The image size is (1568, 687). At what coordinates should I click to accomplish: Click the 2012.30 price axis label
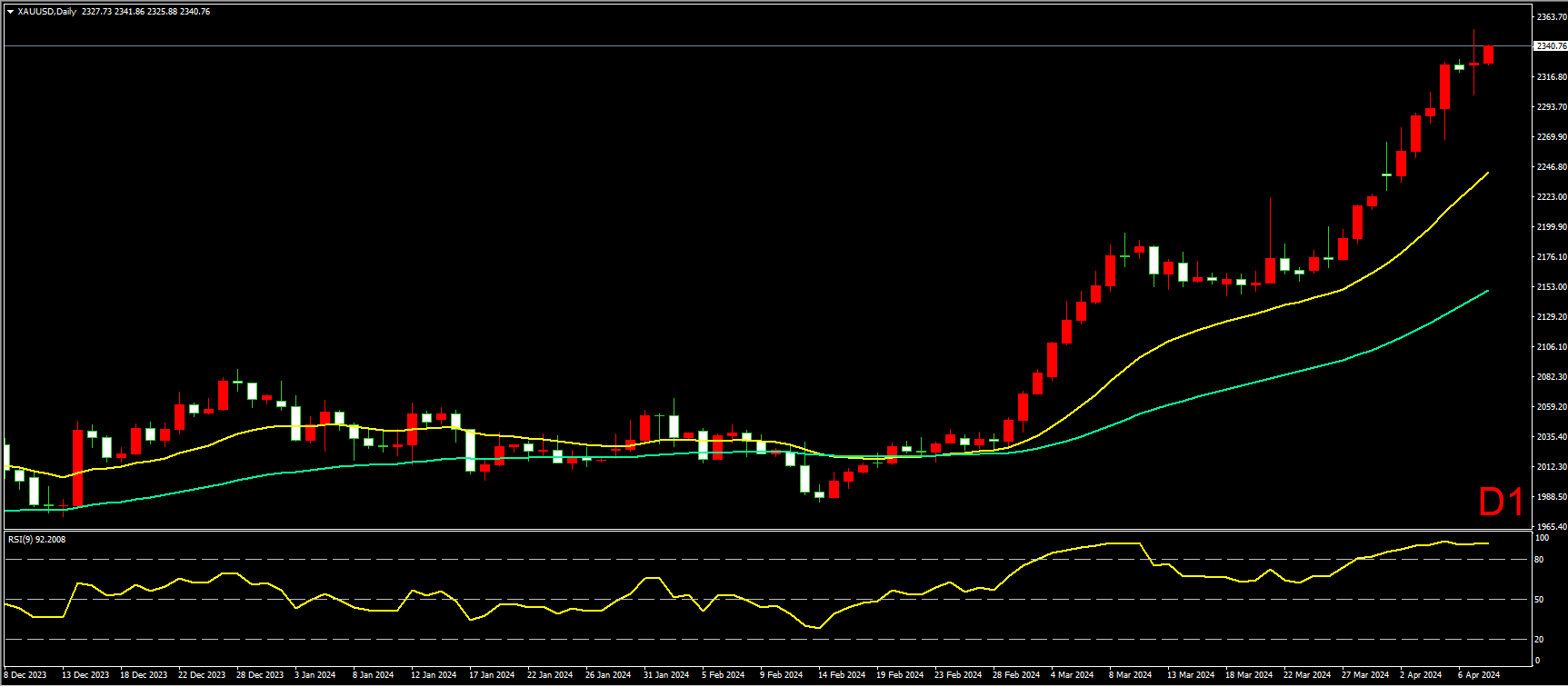tap(1552, 467)
